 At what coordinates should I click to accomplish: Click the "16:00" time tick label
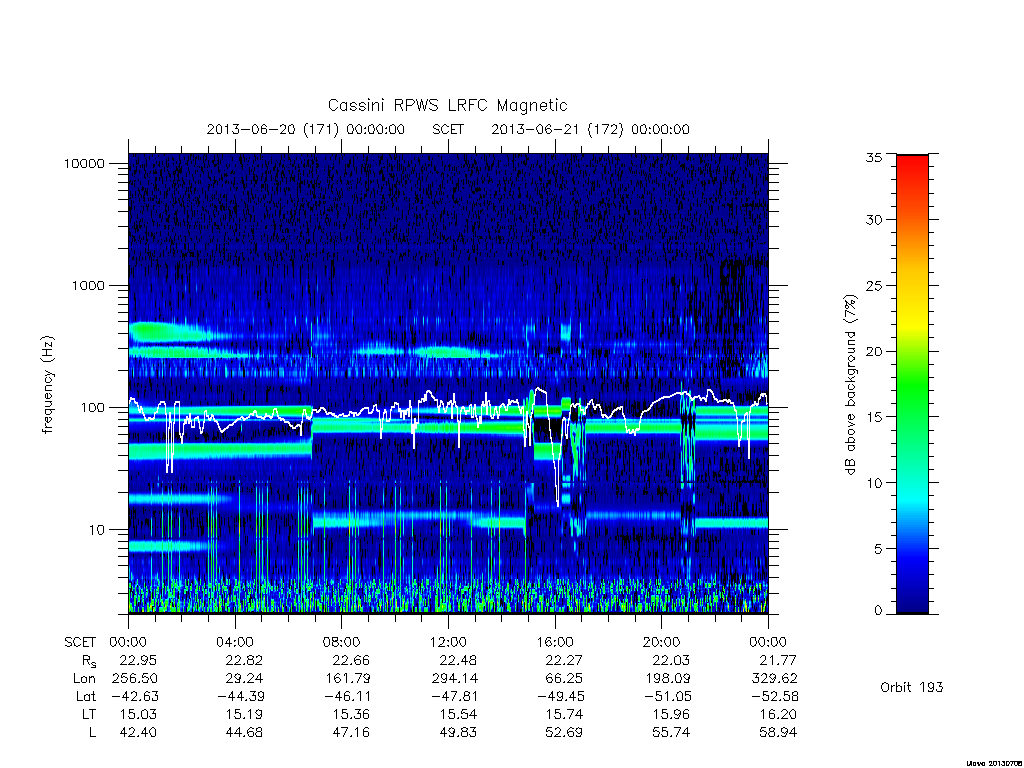pos(555,642)
